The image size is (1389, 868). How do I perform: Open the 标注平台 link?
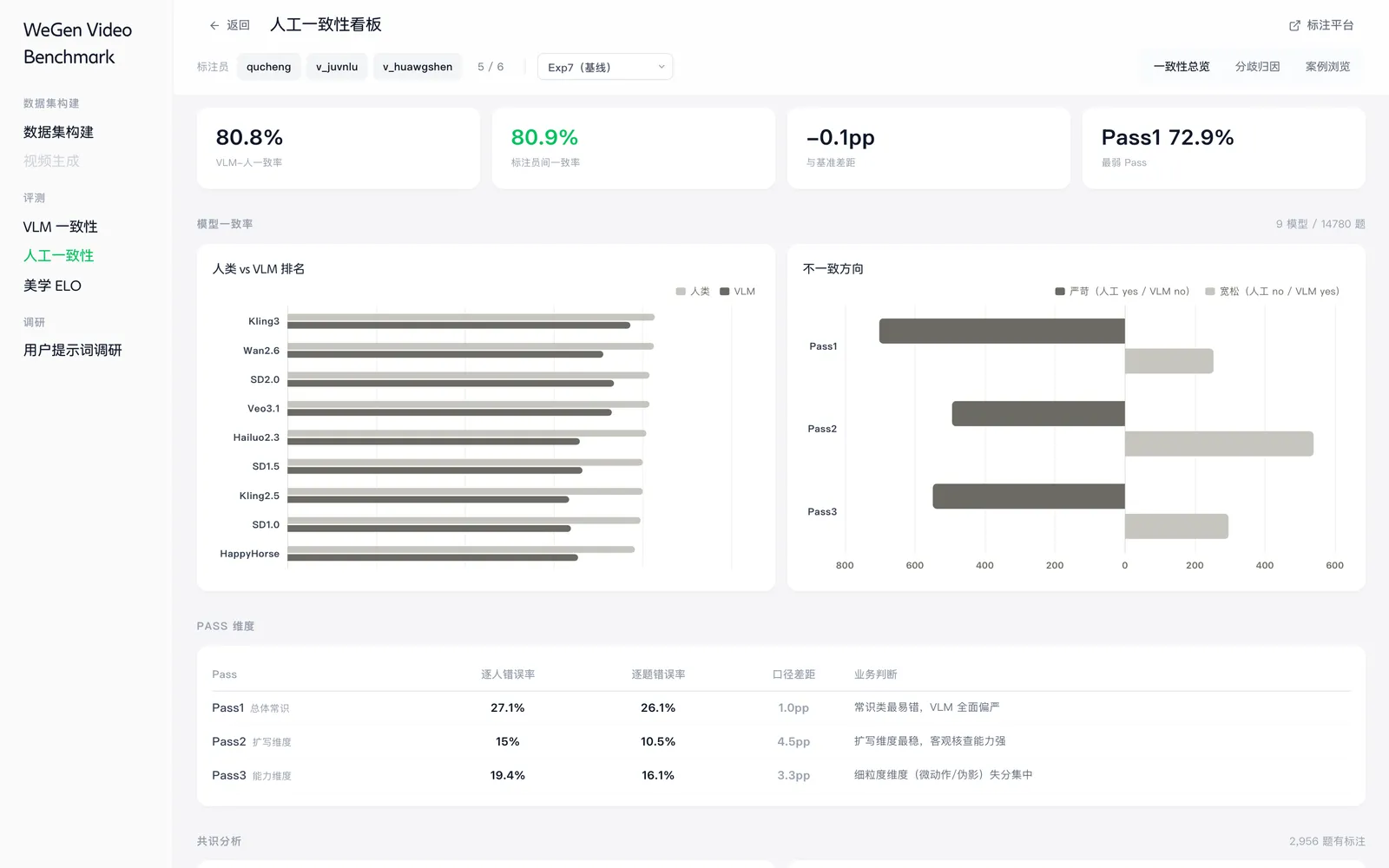coord(1321,25)
